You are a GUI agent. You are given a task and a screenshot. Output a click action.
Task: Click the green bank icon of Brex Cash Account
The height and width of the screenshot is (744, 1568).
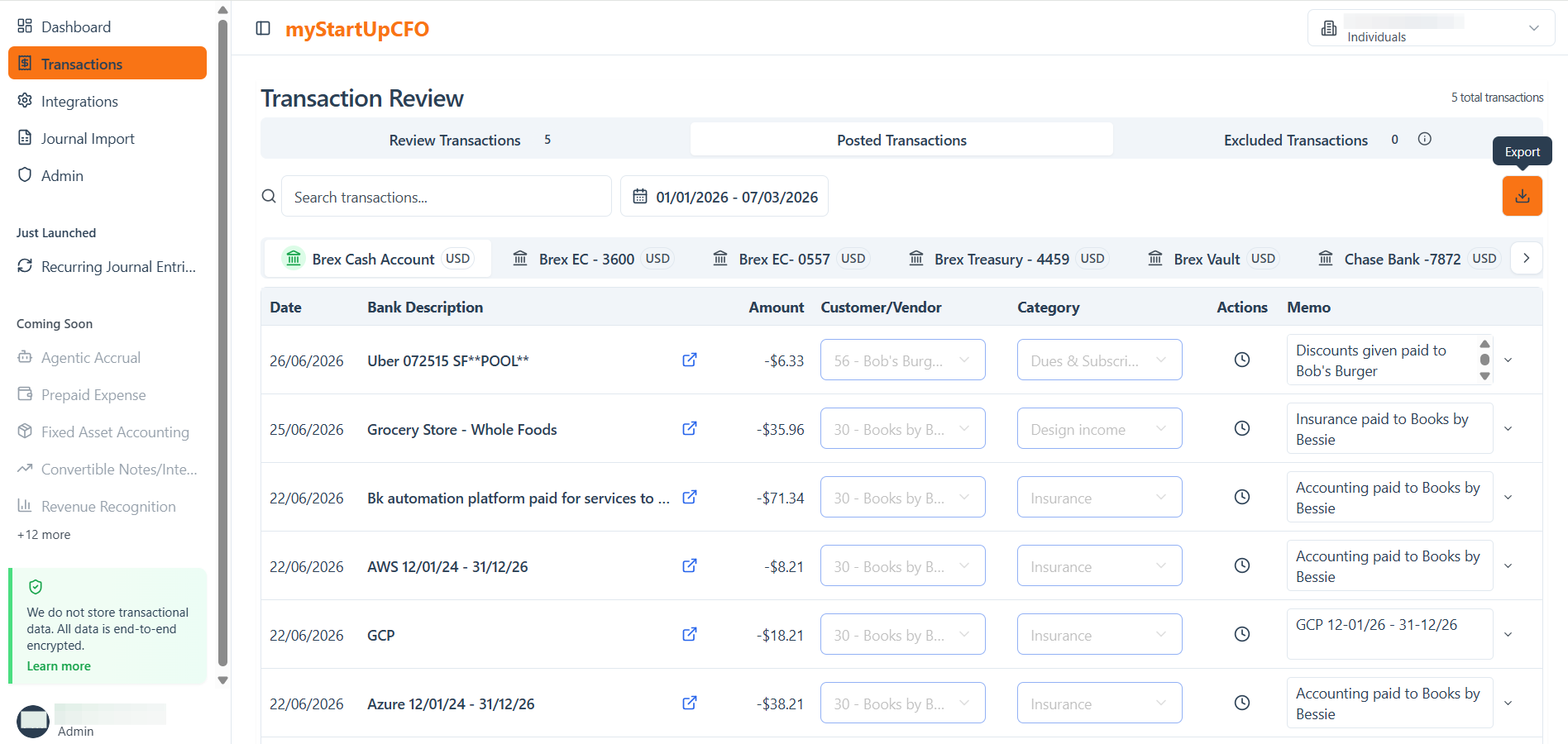point(294,258)
